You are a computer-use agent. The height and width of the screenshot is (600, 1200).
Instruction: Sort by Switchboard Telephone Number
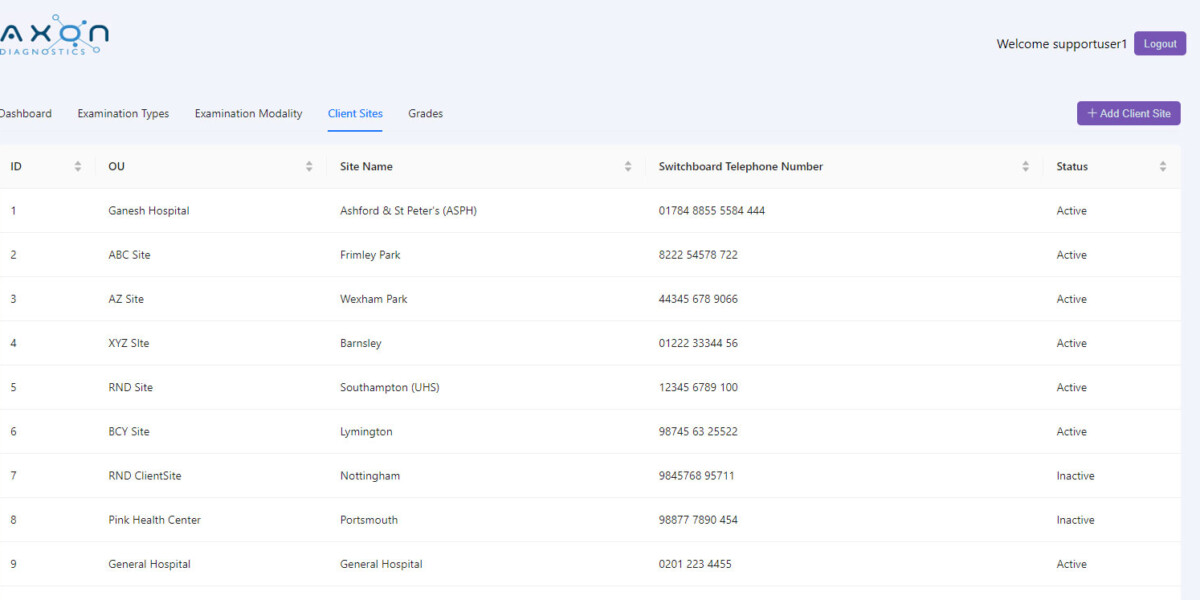(x=1025, y=166)
